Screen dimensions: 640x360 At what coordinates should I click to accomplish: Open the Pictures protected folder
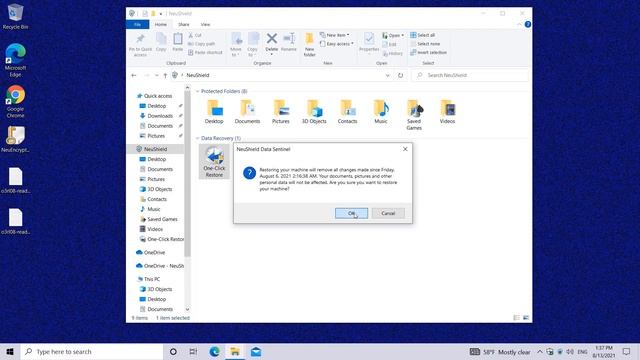point(281,112)
